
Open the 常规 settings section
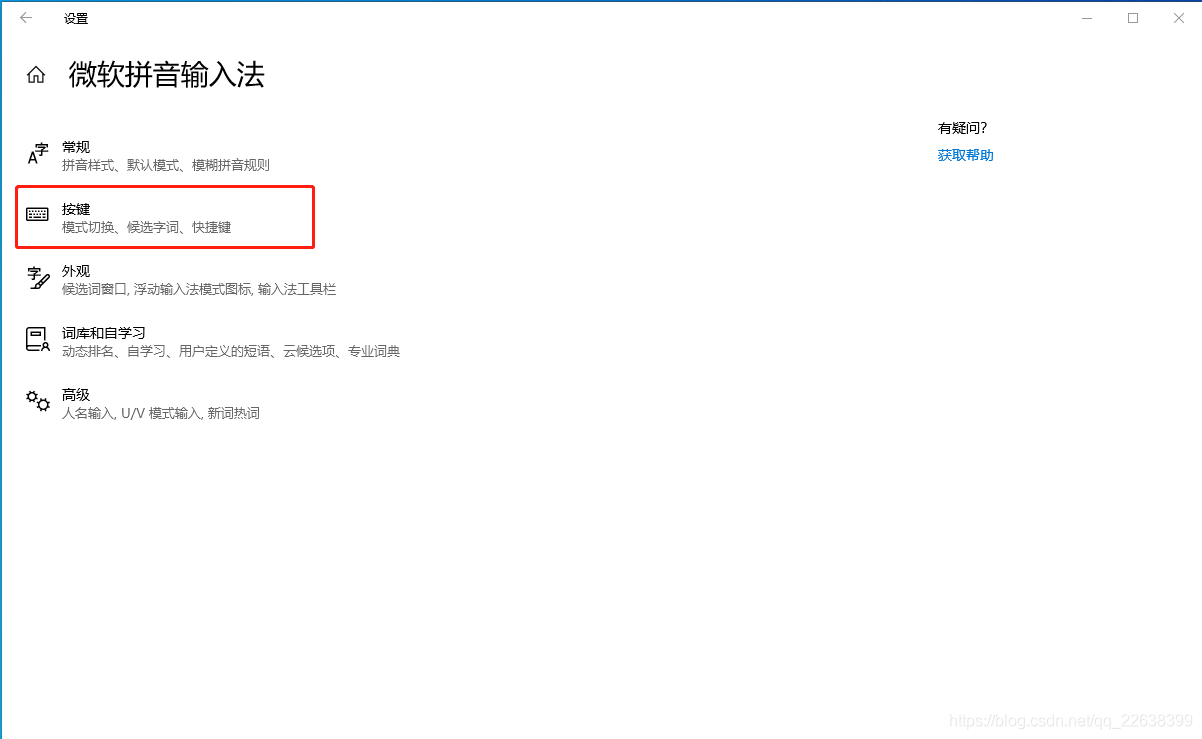[x=166, y=155]
